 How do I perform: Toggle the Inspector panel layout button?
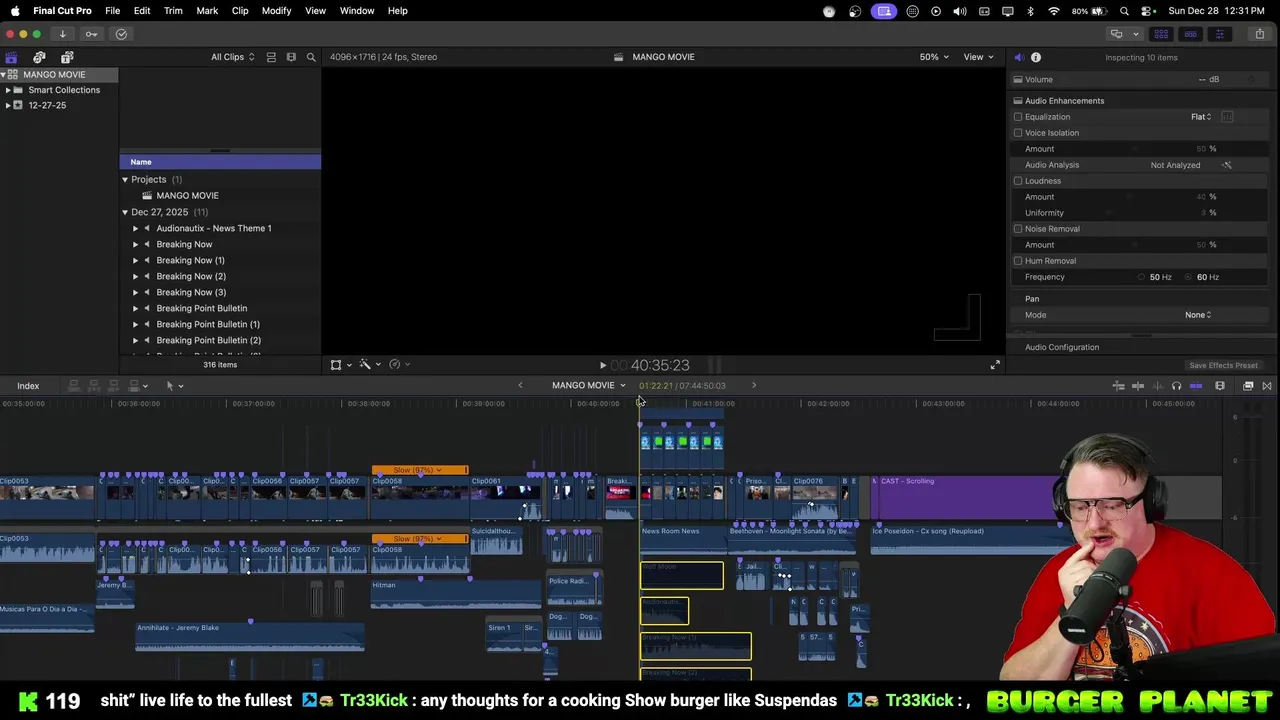click(1219, 34)
